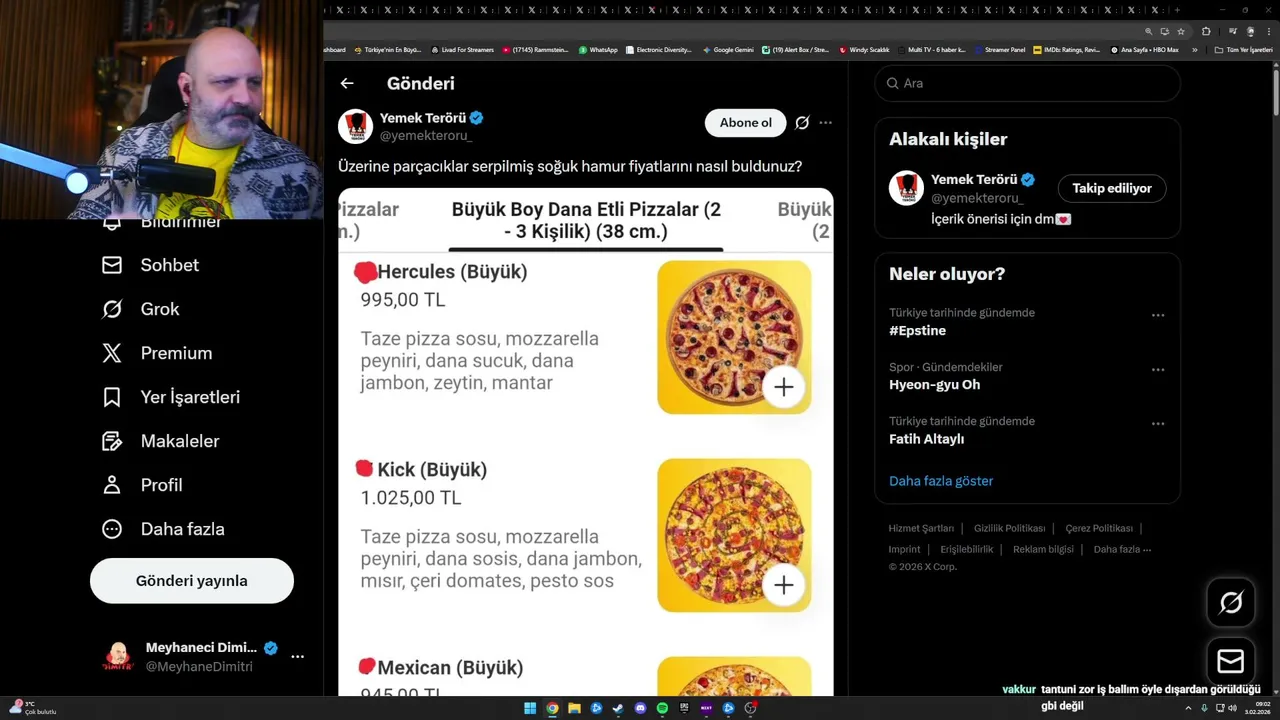
Task: Click Grok icon next to Abone ol
Action: coord(802,123)
